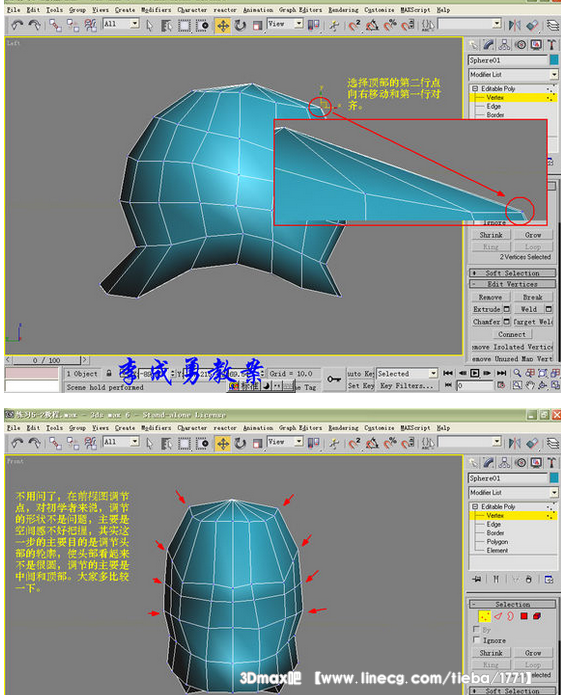Open Hierarchy panel tab in top window

pyautogui.click(x=504, y=45)
